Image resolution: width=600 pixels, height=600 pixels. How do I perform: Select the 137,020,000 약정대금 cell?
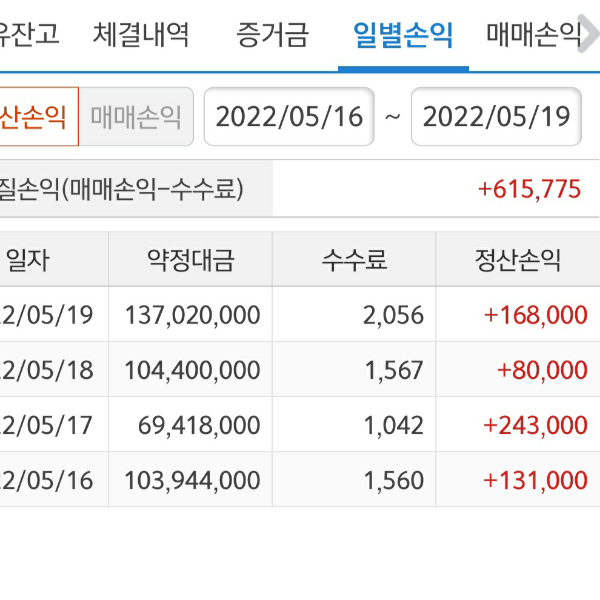pyautogui.click(x=192, y=315)
